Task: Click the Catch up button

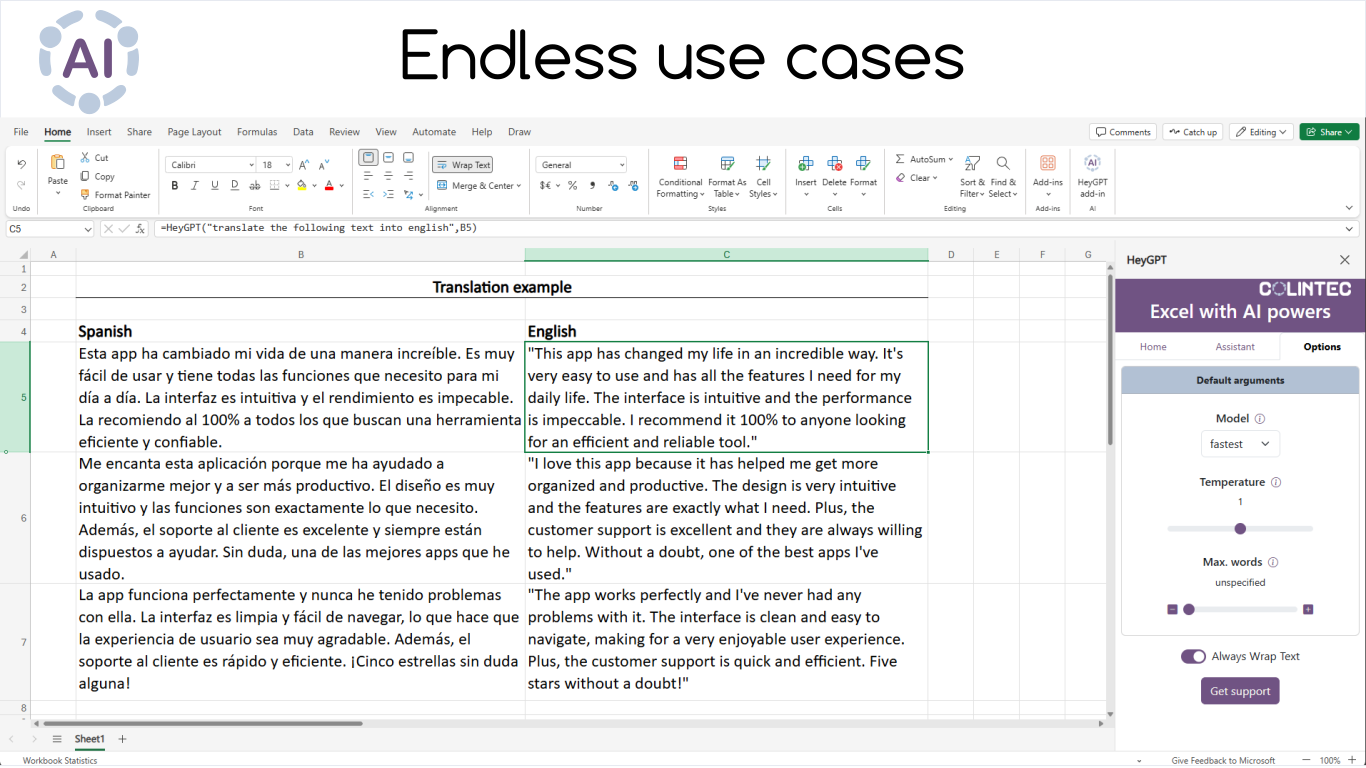Action: pos(1193,132)
